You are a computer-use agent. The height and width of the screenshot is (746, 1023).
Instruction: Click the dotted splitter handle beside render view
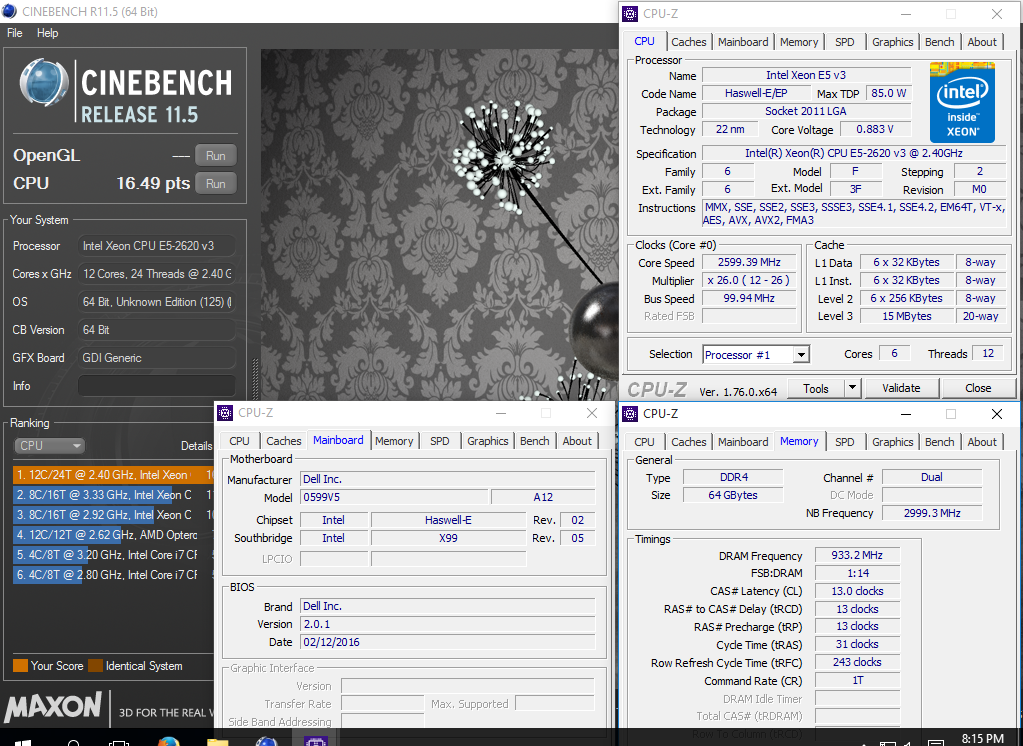coord(255,379)
